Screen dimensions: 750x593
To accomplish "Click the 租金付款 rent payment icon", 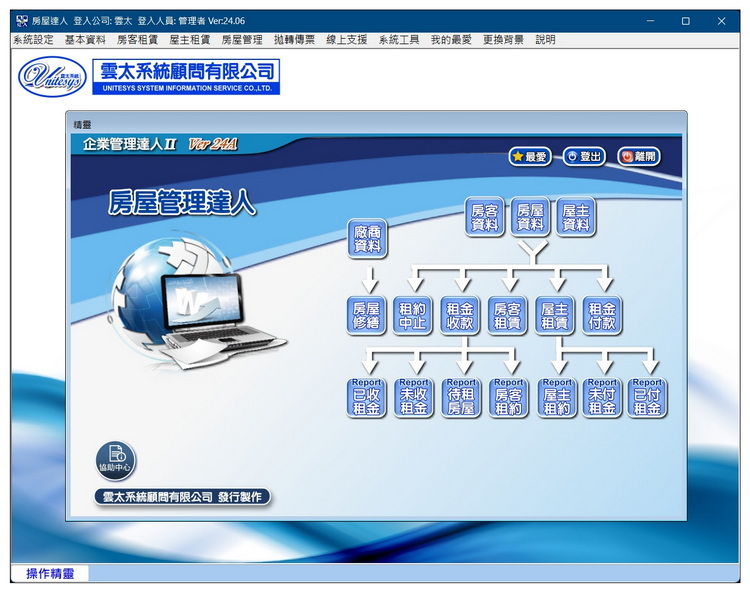I will 602,315.
